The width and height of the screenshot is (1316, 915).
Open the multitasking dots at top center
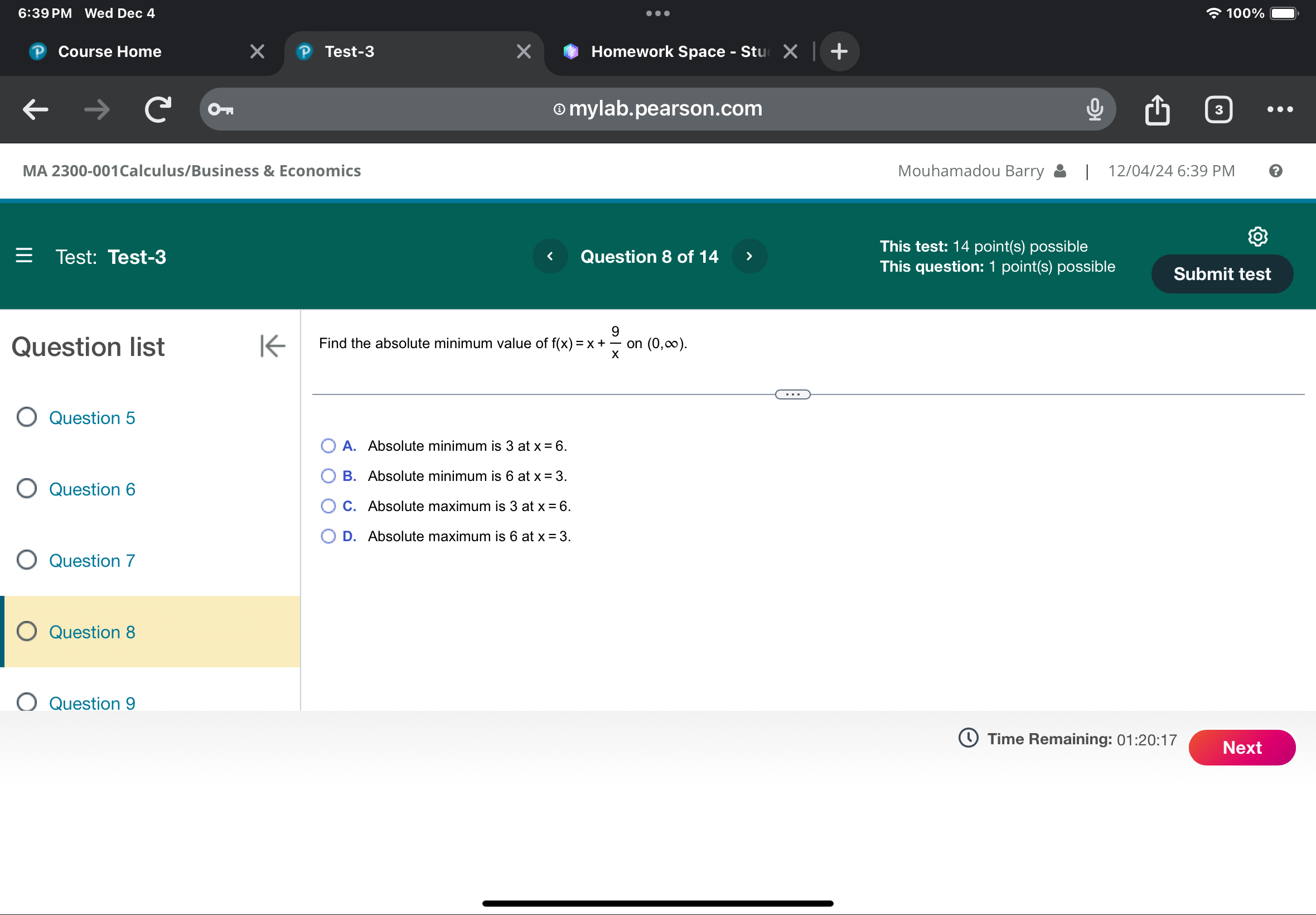(657, 13)
